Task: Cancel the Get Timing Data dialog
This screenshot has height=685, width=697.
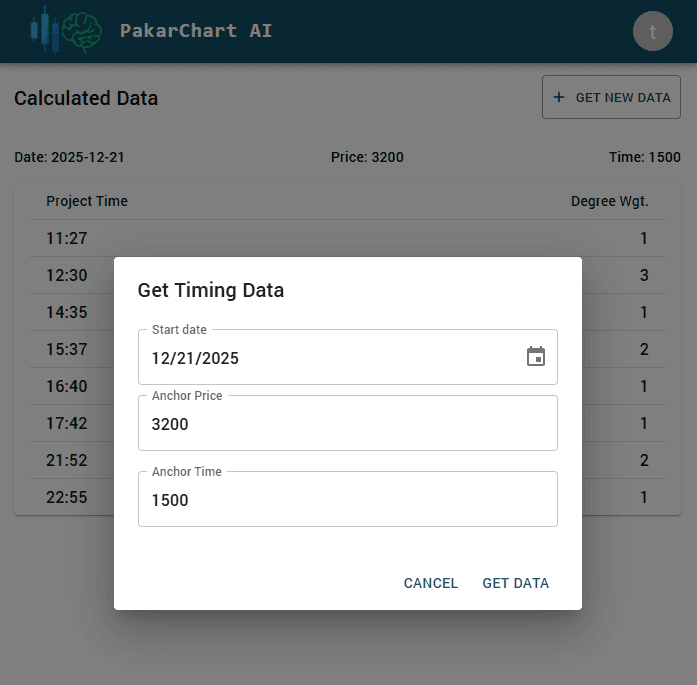Action: (430, 583)
